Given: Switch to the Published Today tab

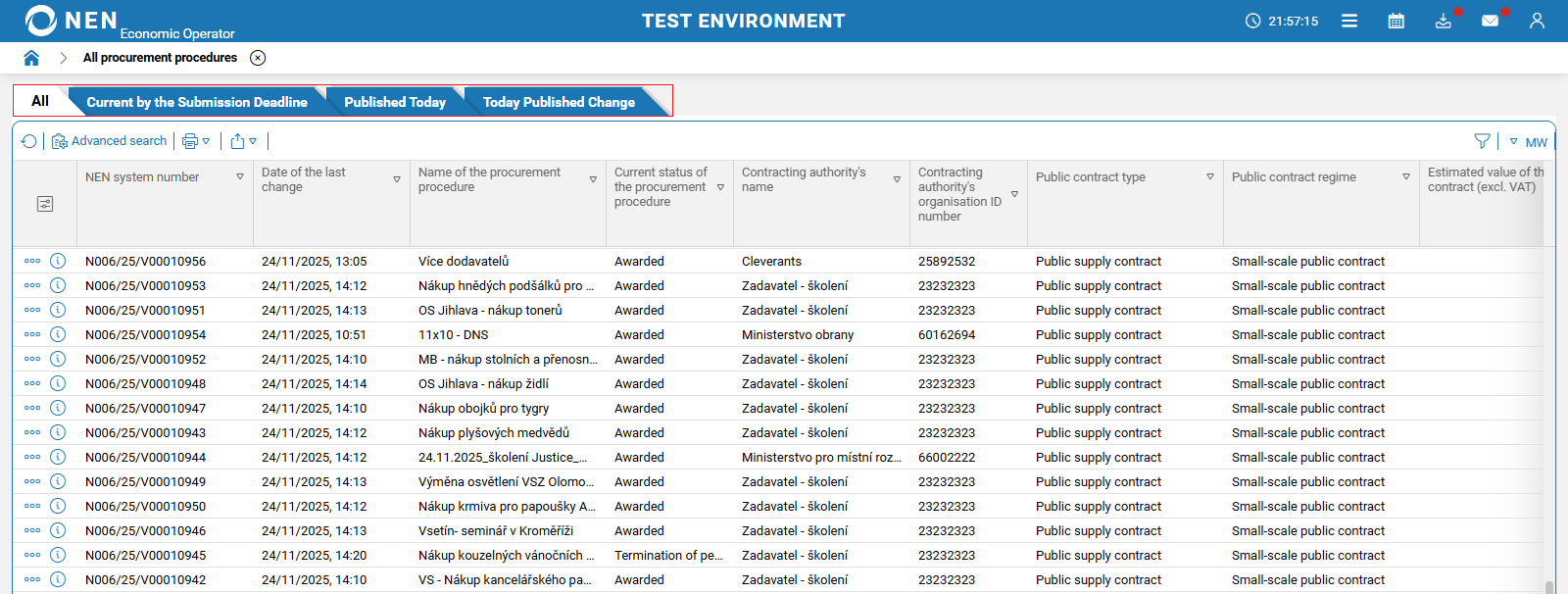Looking at the screenshot, I should [394, 102].
